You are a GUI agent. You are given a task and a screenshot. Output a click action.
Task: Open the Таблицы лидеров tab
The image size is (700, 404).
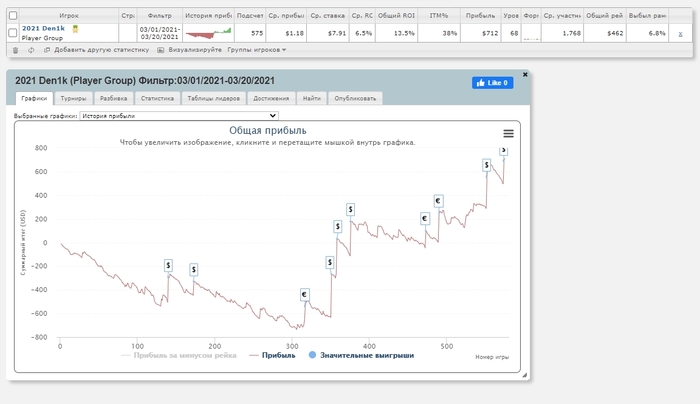(x=213, y=98)
